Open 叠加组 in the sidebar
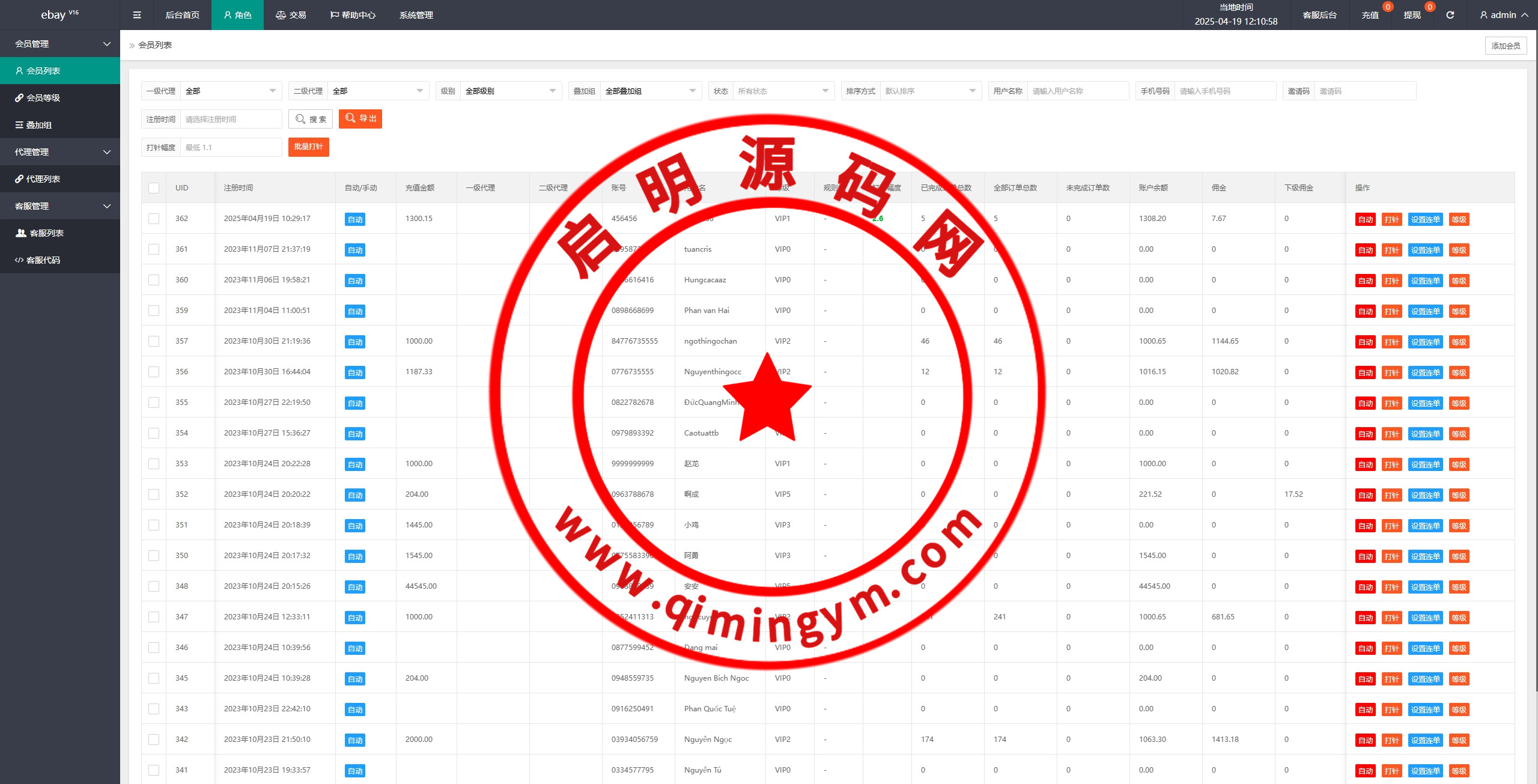This screenshot has width=1538, height=784. coord(39,125)
